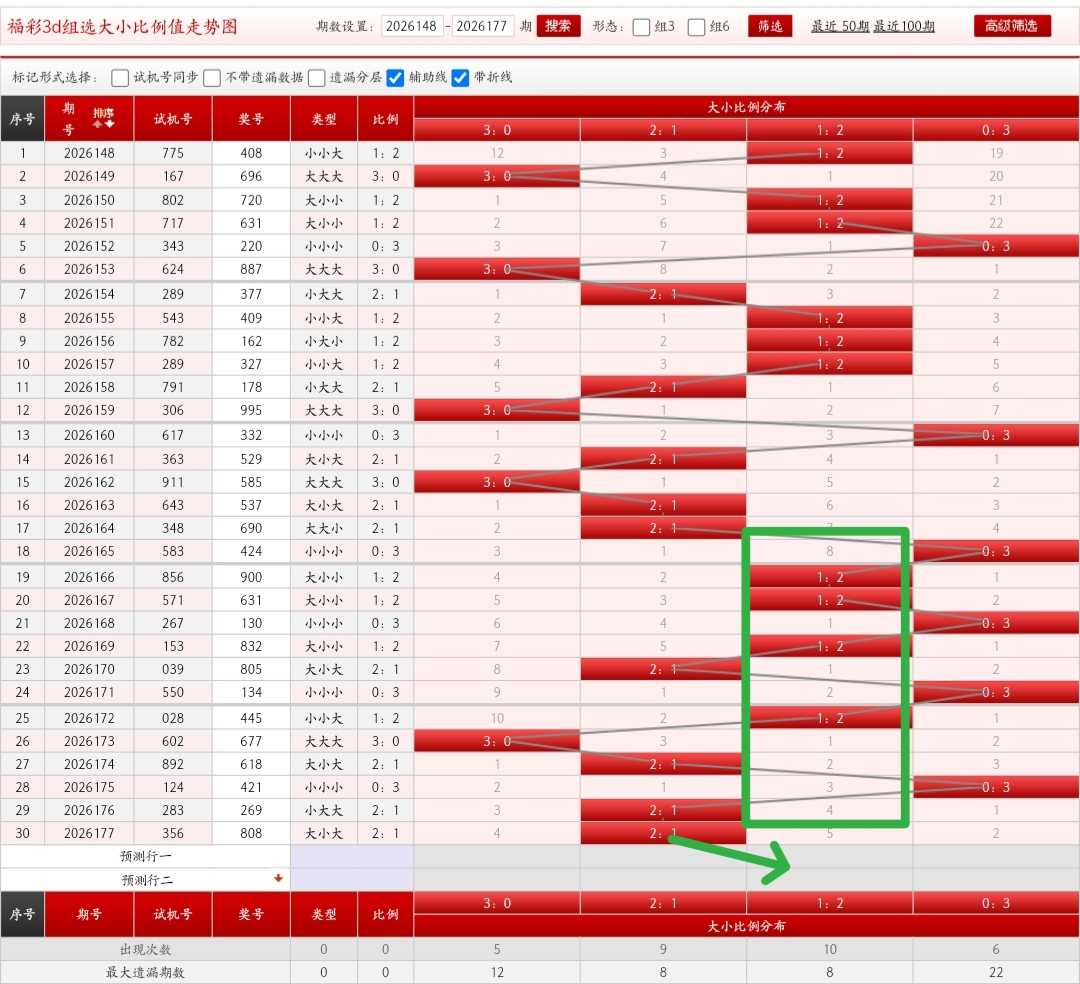Select the red 1:2 cell in row 2026166

829,577
